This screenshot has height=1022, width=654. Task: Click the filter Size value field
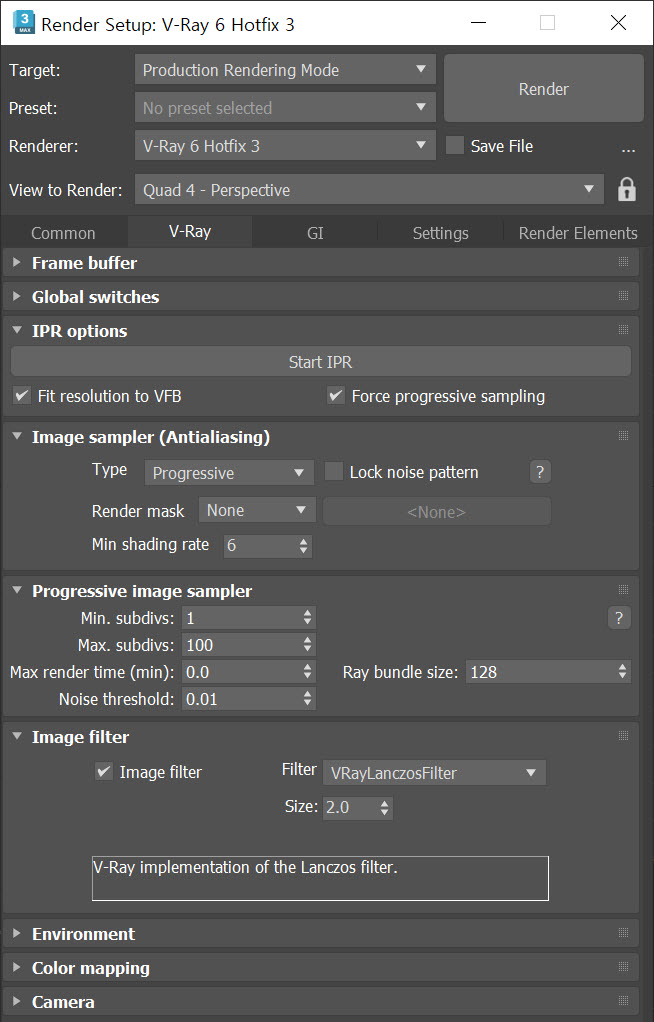pyautogui.click(x=350, y=808)
